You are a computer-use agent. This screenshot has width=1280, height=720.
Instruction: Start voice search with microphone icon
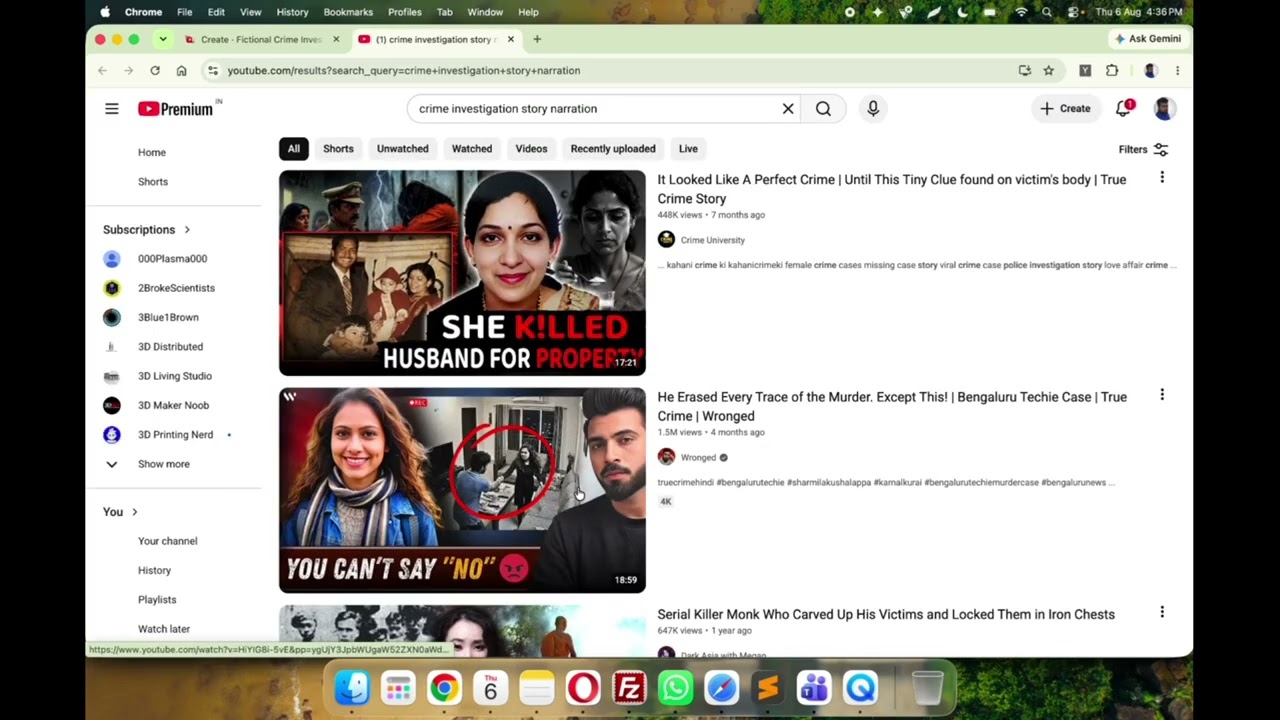click(x=873, y=109)
